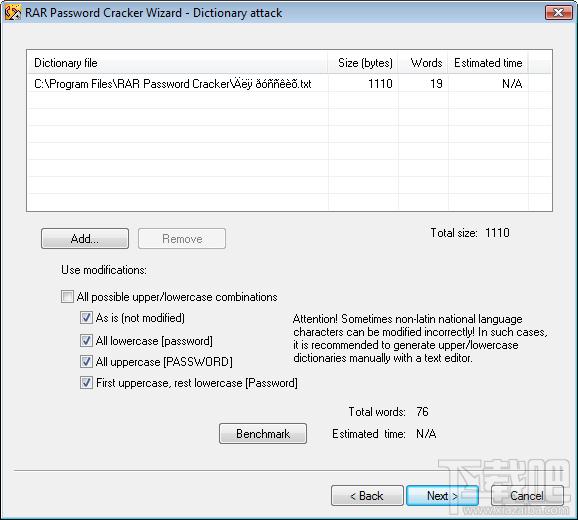Viewport: 578px width, 520px height.
Task: Toggle First uppercase, rest lowercase checkbox
Action: tap(86, 383)
